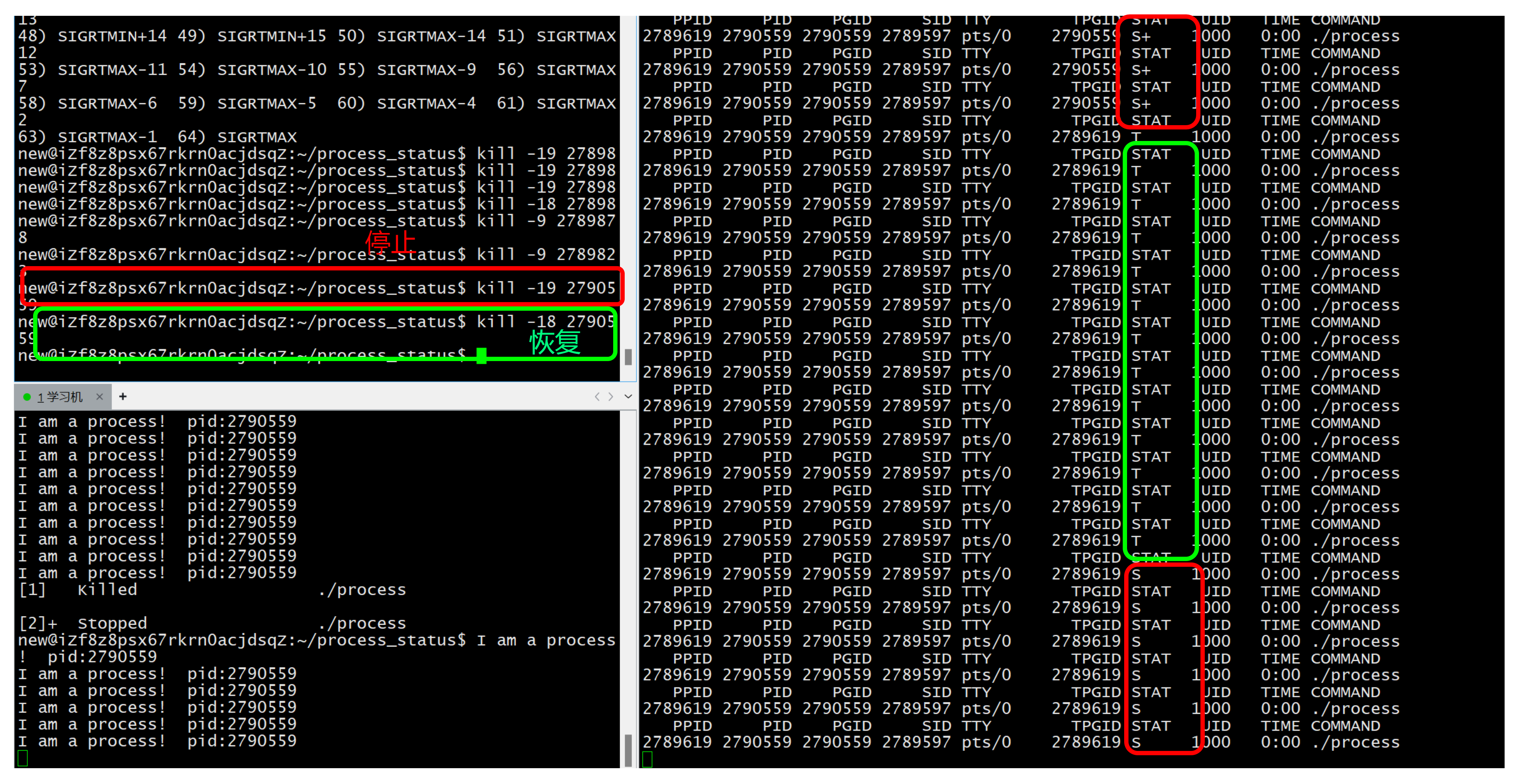This screenshot has width=1520, height=784.
Task: Click the '63) SIGRTMAX-1' signal entry
Action: tap(87, 137)
